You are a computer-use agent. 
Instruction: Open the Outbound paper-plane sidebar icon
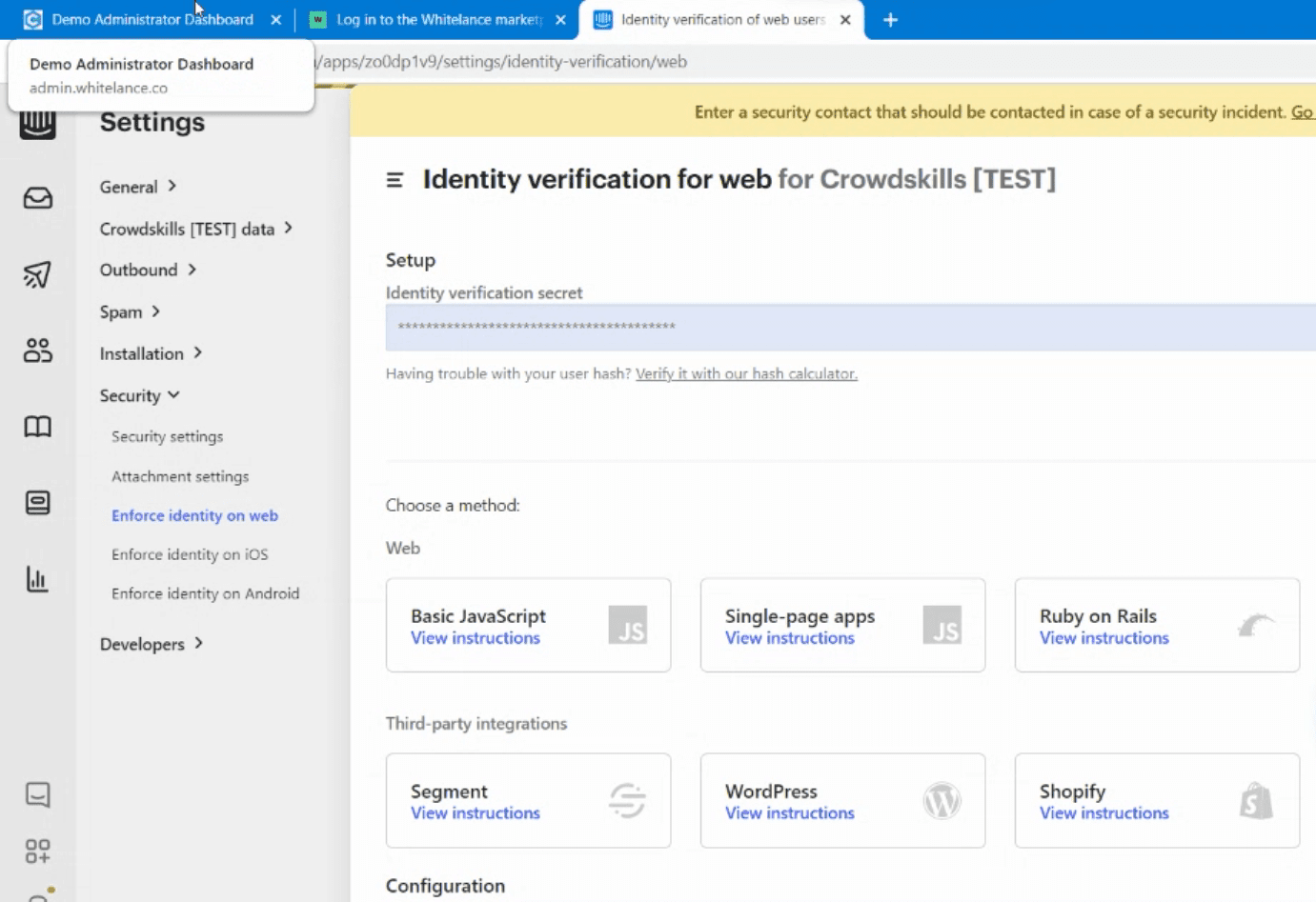38,274
